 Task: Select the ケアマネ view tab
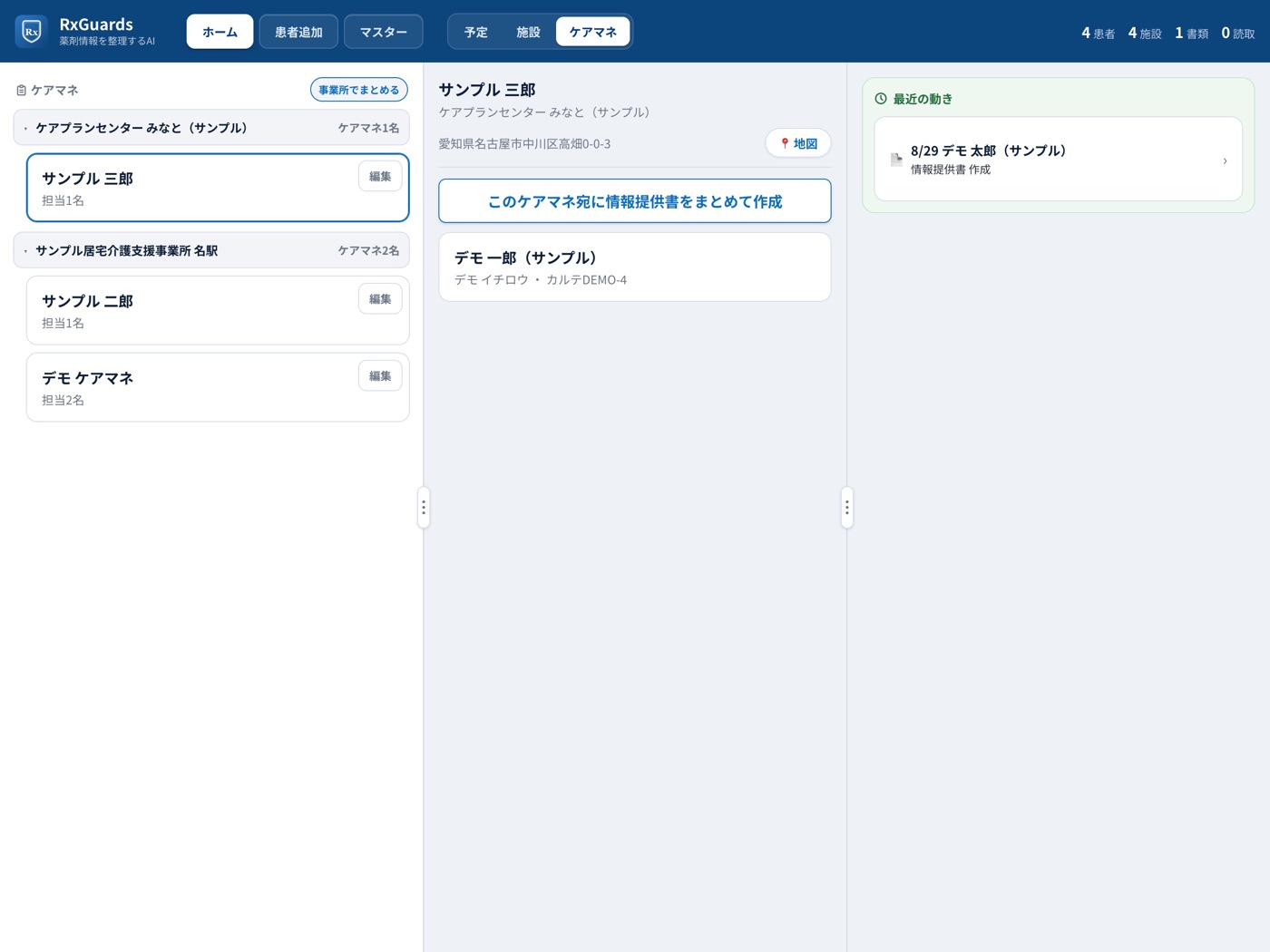[x=593, y=32]
